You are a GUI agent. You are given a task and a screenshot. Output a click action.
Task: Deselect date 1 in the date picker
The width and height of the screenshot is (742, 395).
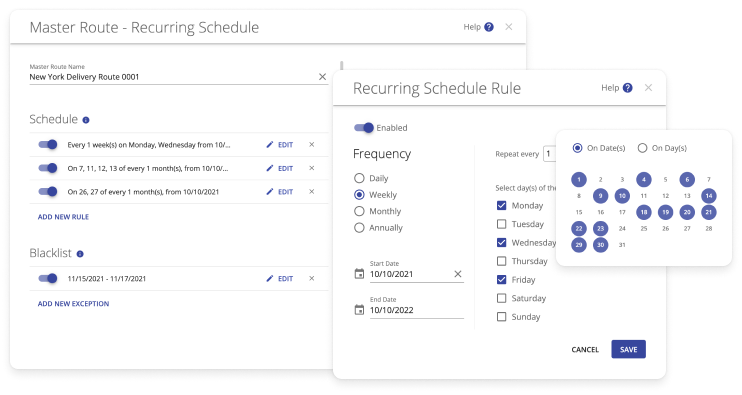click(579, 180)
